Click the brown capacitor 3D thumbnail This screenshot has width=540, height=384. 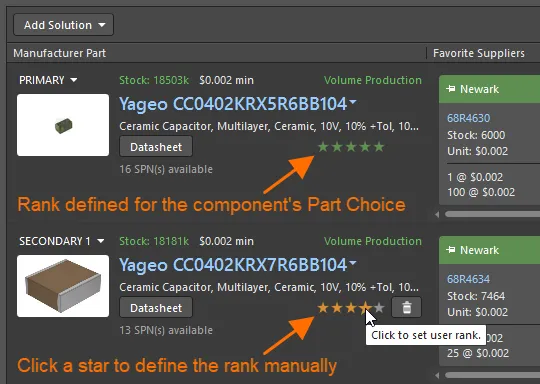(63, 286)
